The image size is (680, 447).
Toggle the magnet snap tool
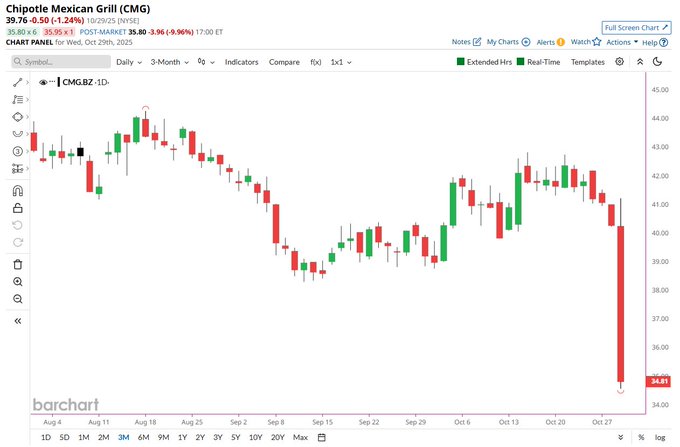(x=17, y=191)
